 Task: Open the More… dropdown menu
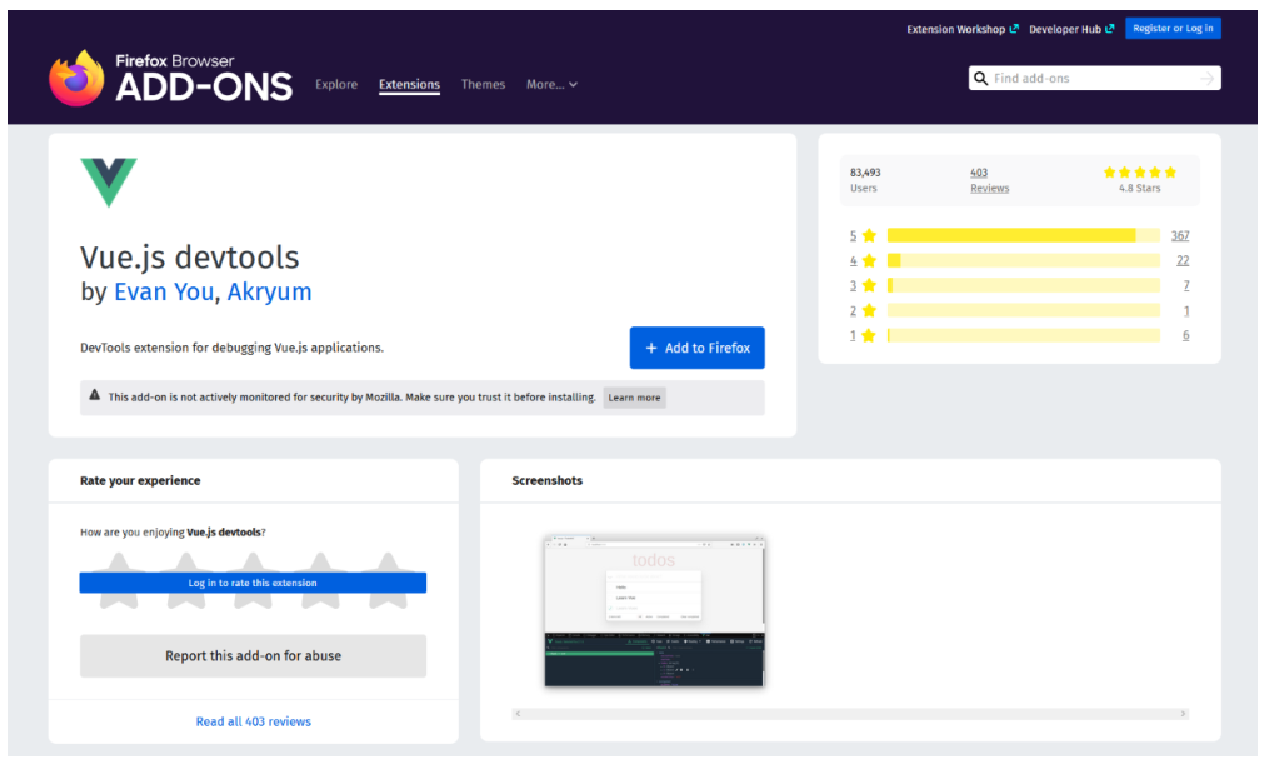552,85
